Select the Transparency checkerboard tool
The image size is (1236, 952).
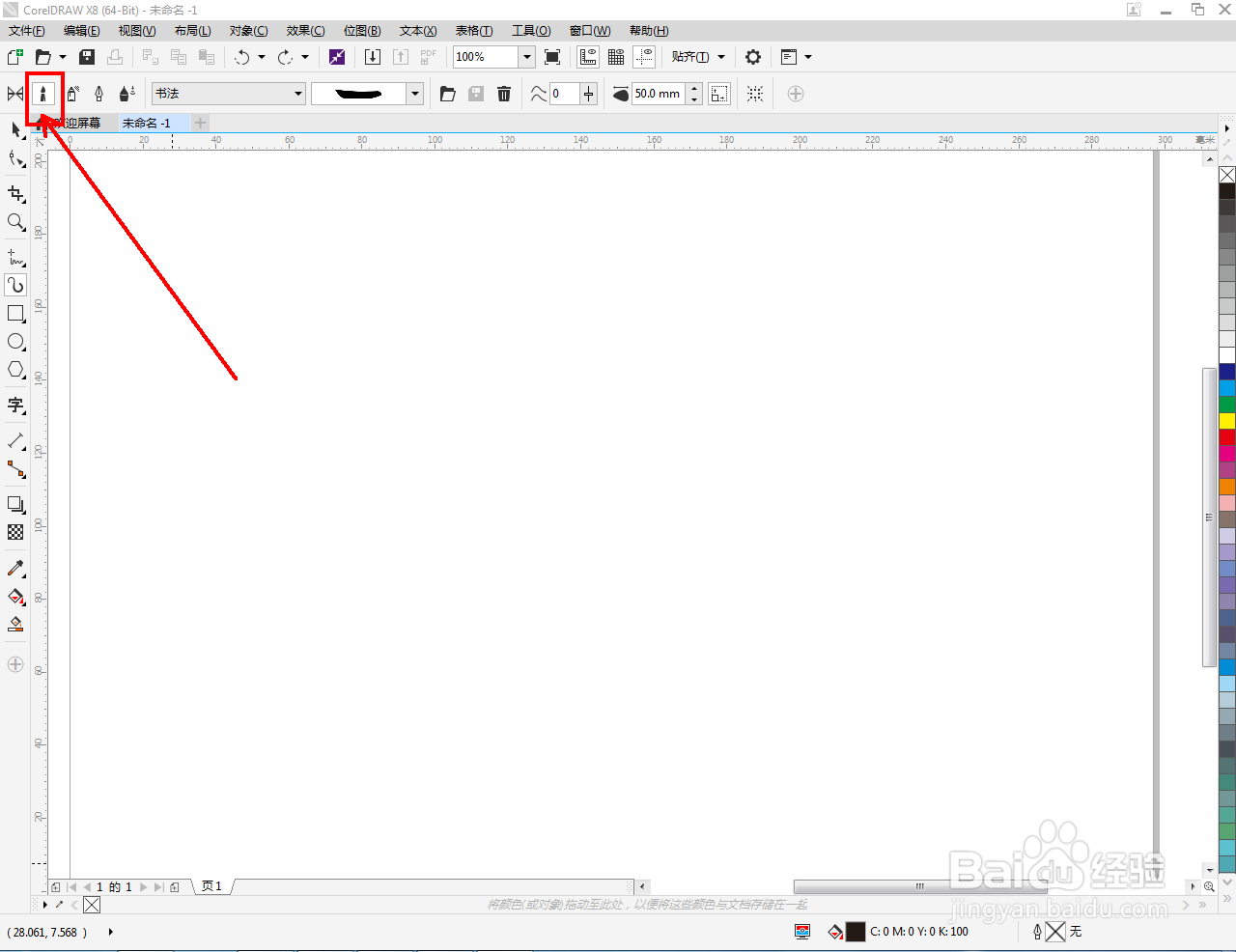(15, 532)
